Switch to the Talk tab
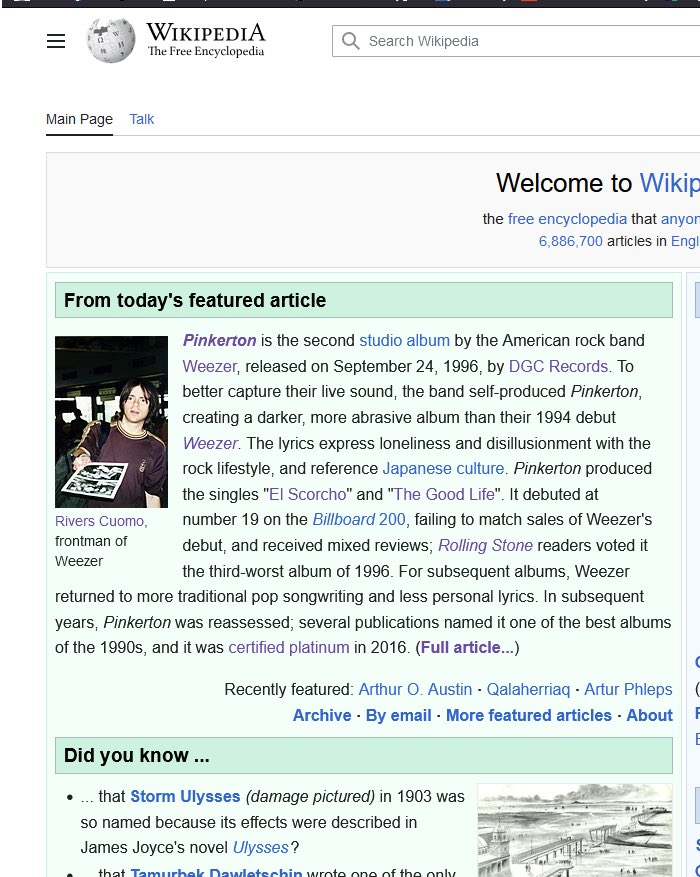This screenshot has width=700, height=877. tap(141, 119)
